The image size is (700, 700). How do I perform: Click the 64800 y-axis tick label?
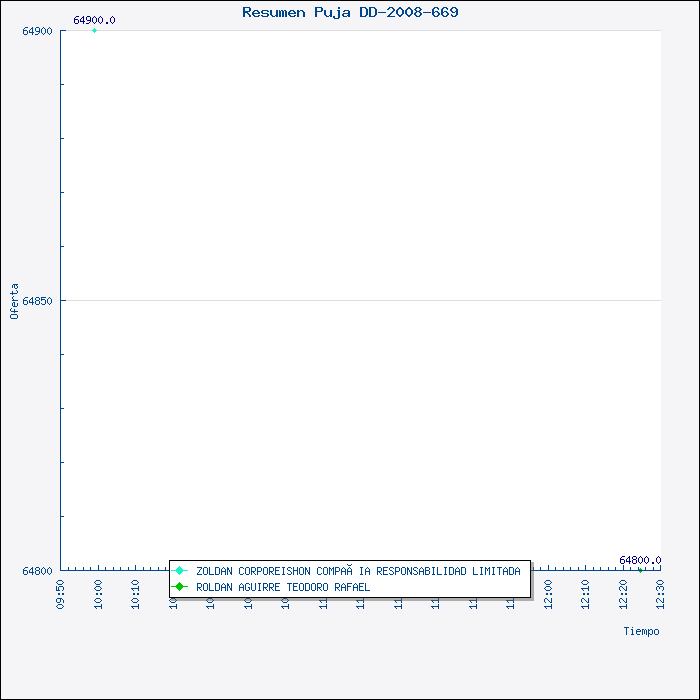click(37, 570)
